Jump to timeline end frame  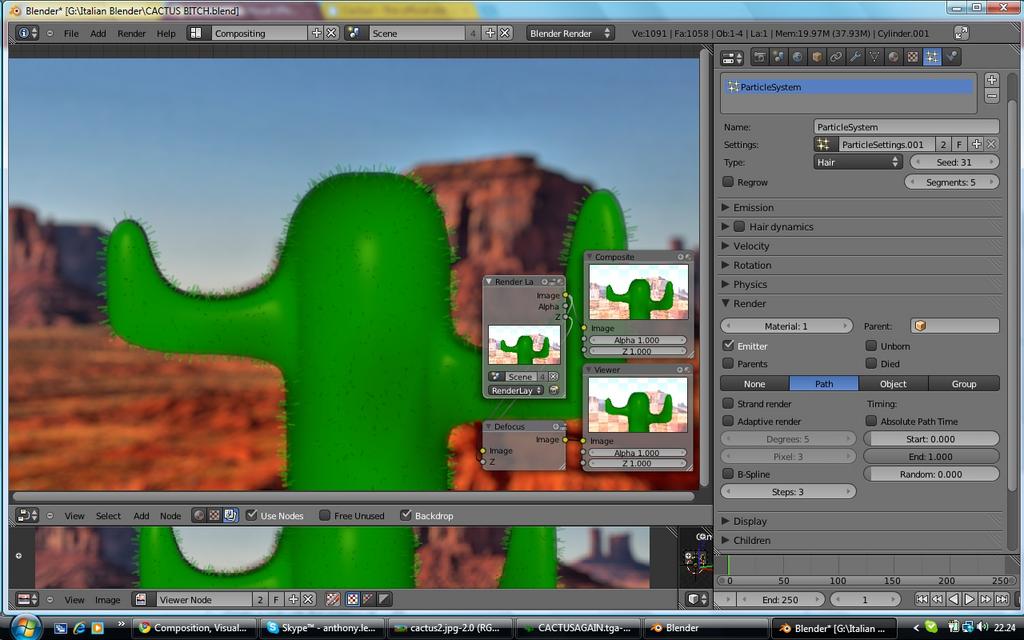[x=1002, y=599]
